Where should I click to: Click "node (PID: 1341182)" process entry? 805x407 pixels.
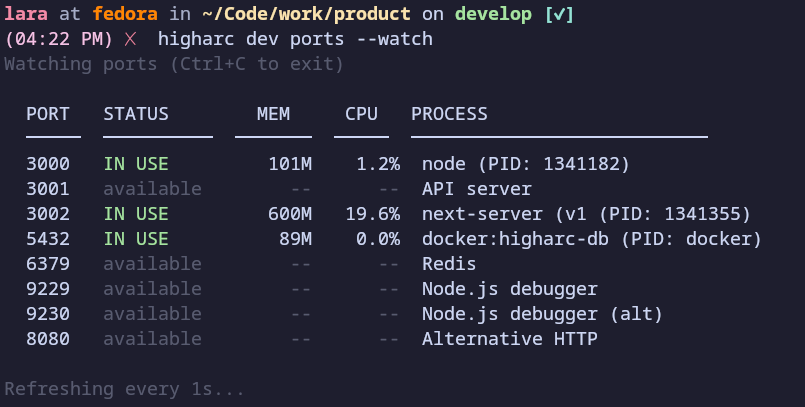click(x=526, y=164)
